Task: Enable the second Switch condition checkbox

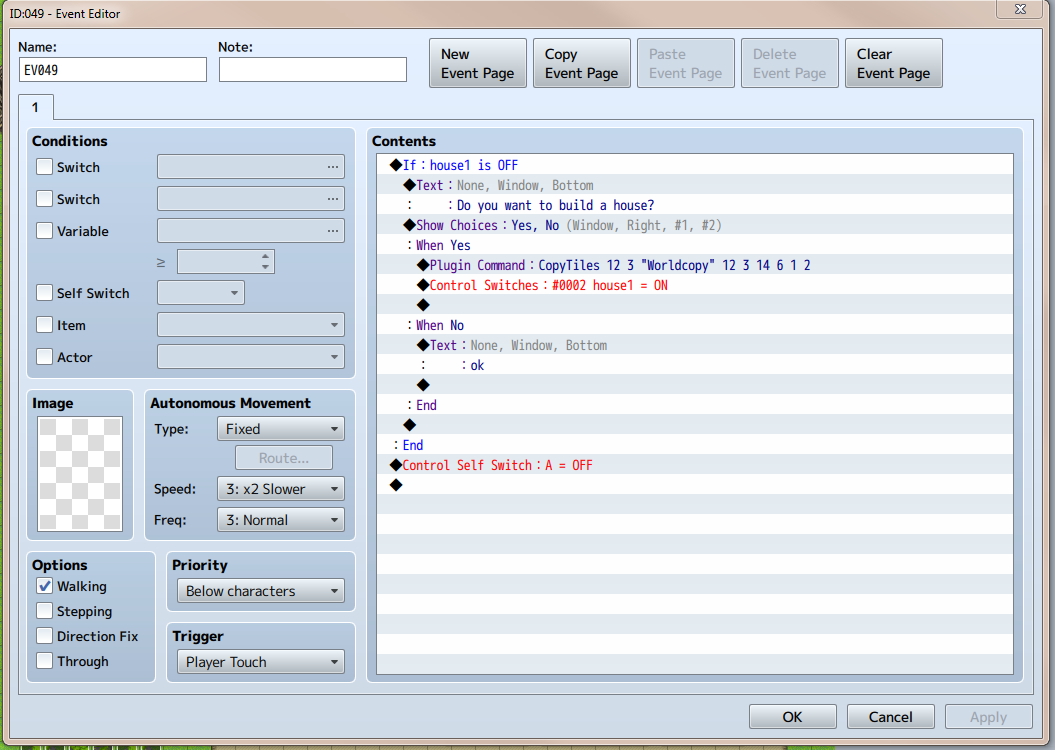Action: 44,198
